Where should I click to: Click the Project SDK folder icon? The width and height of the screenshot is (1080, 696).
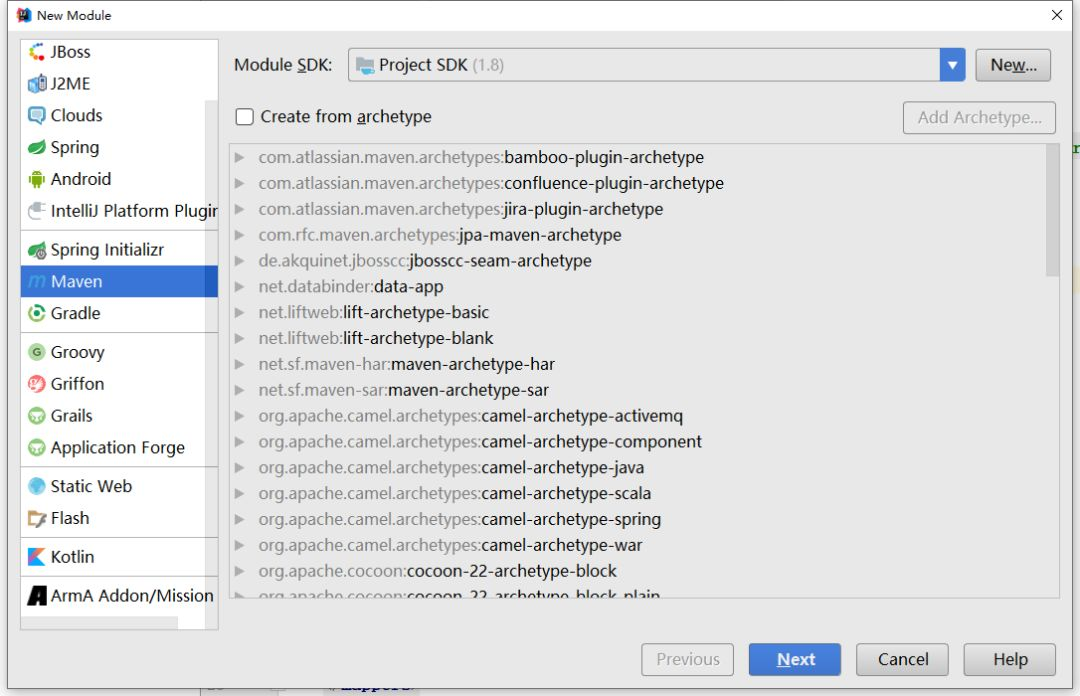point(365,65)
